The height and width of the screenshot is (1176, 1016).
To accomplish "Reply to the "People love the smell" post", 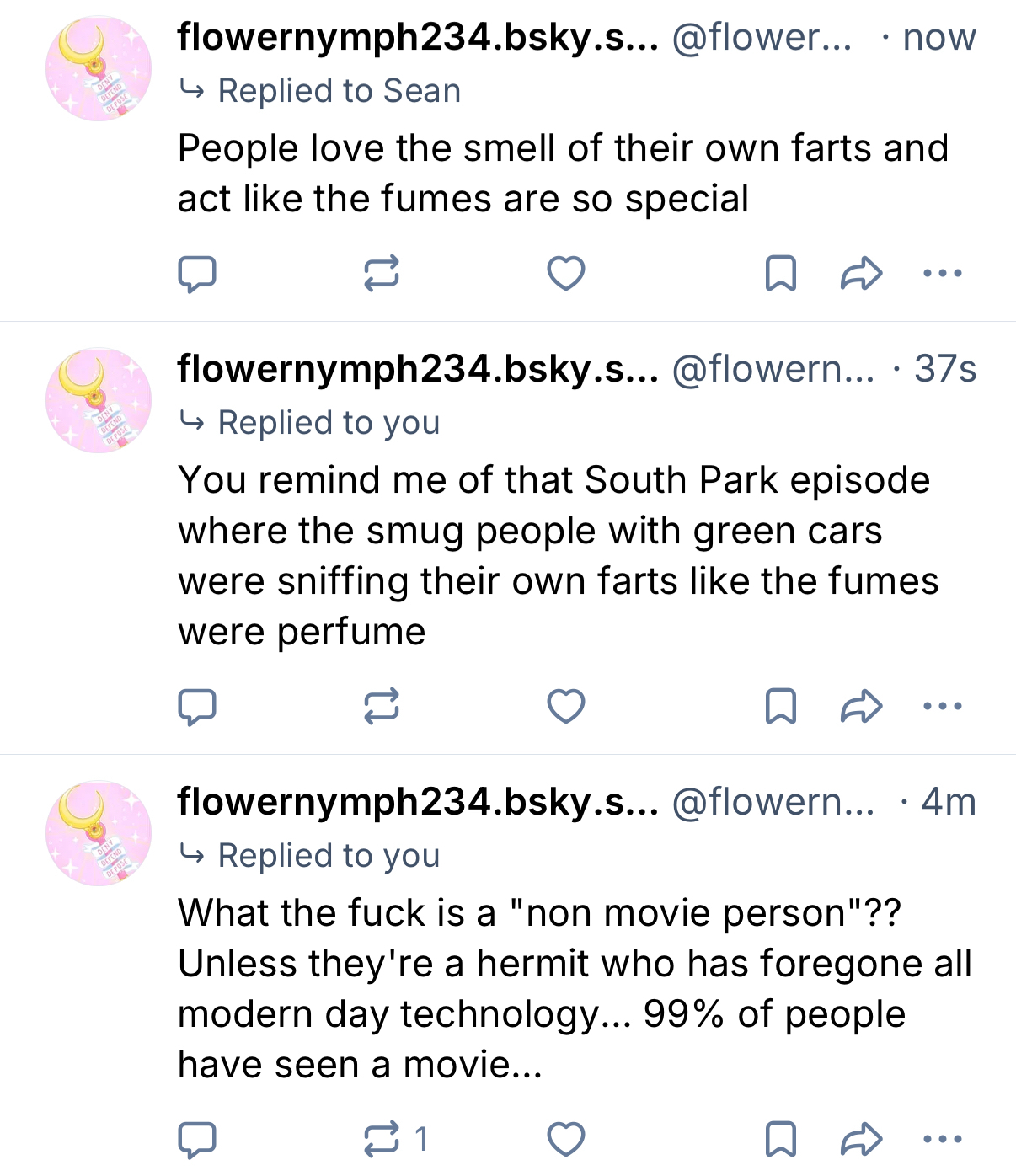I will pyautogui.click(x=197, y=274).
